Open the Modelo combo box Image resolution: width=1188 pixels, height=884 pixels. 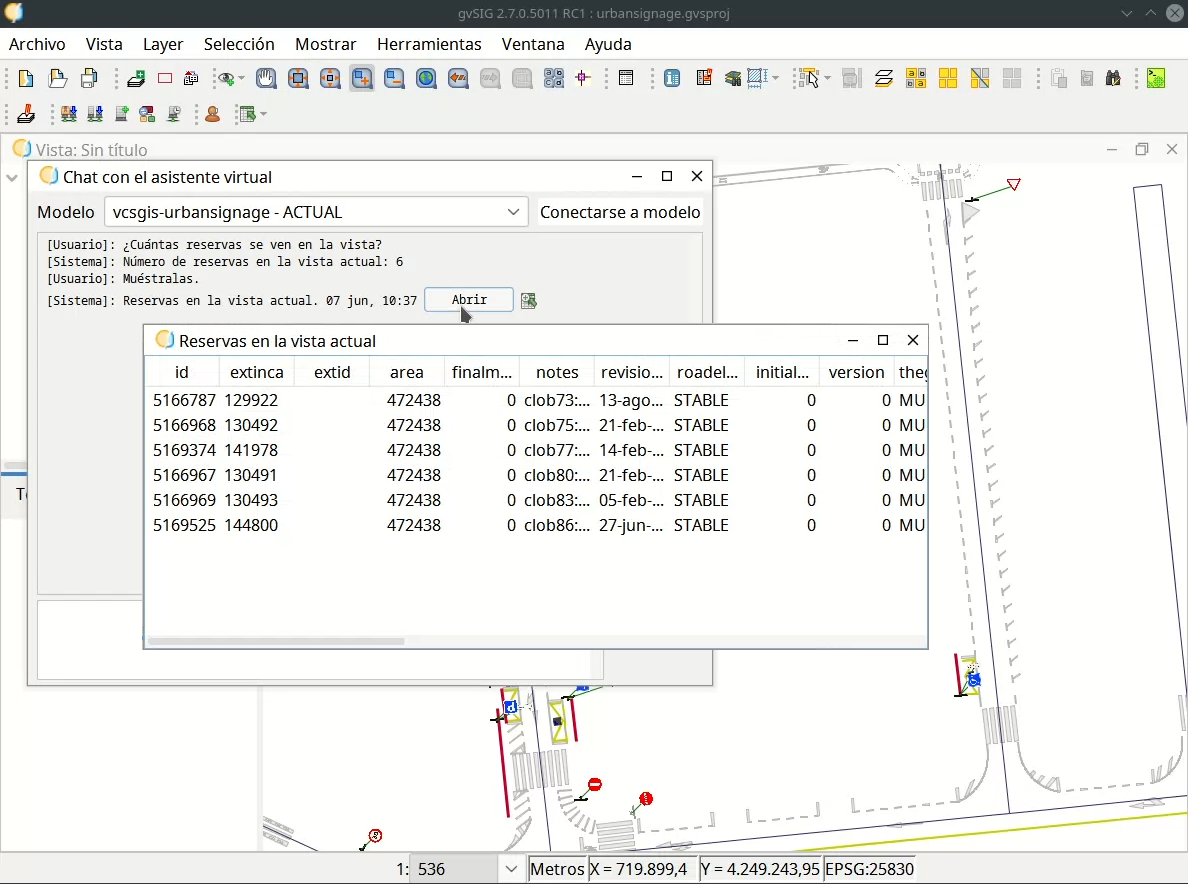coord(315,212)
